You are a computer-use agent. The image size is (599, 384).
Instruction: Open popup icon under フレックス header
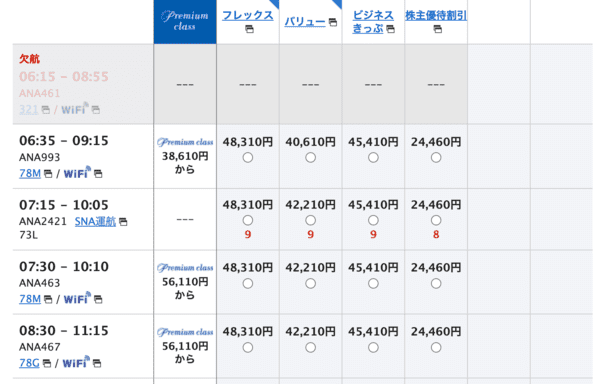(249, 29)
